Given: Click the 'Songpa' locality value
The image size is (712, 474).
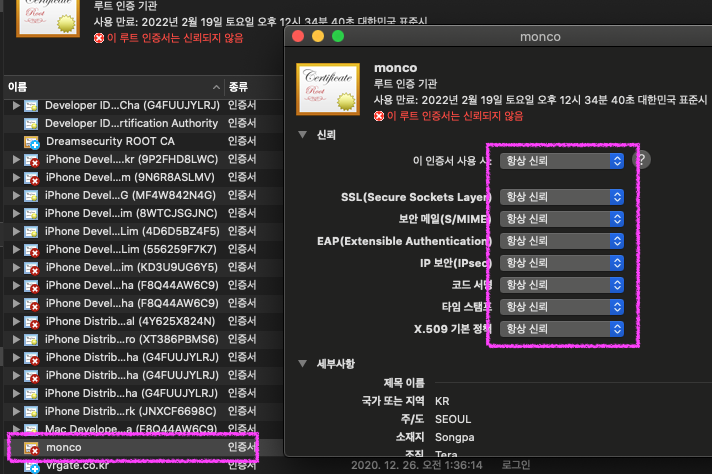Looking at the screenshot, I should pyautogui.click(x=455, y=437).
